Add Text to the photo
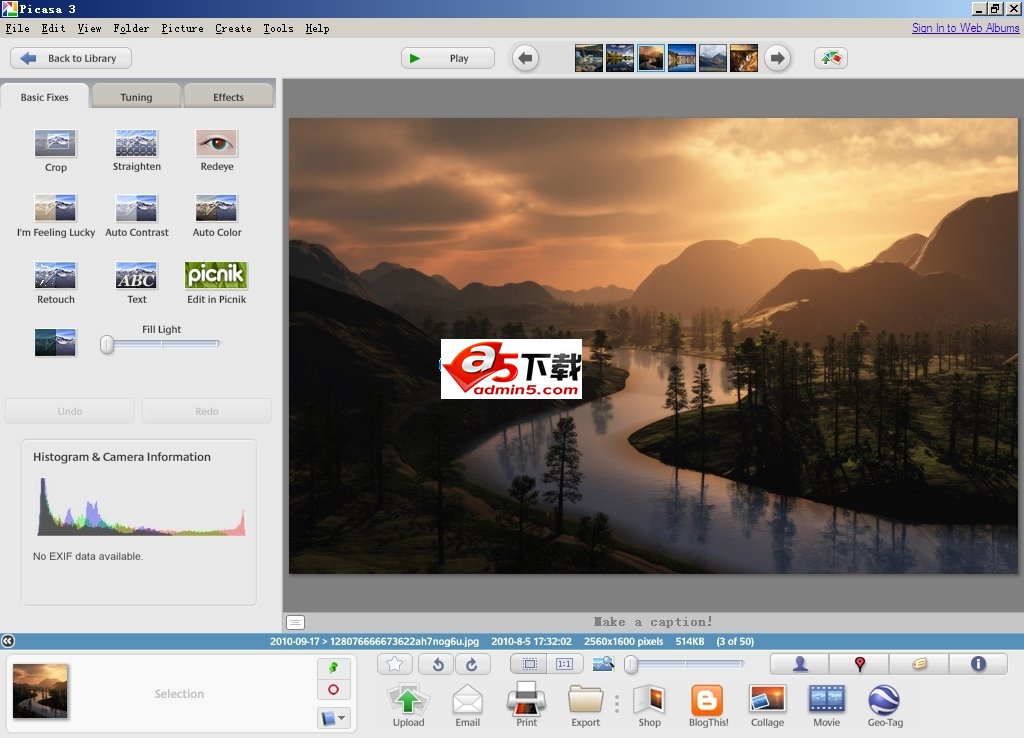Screen dimensions: 1024x738 tap(136, 283)
